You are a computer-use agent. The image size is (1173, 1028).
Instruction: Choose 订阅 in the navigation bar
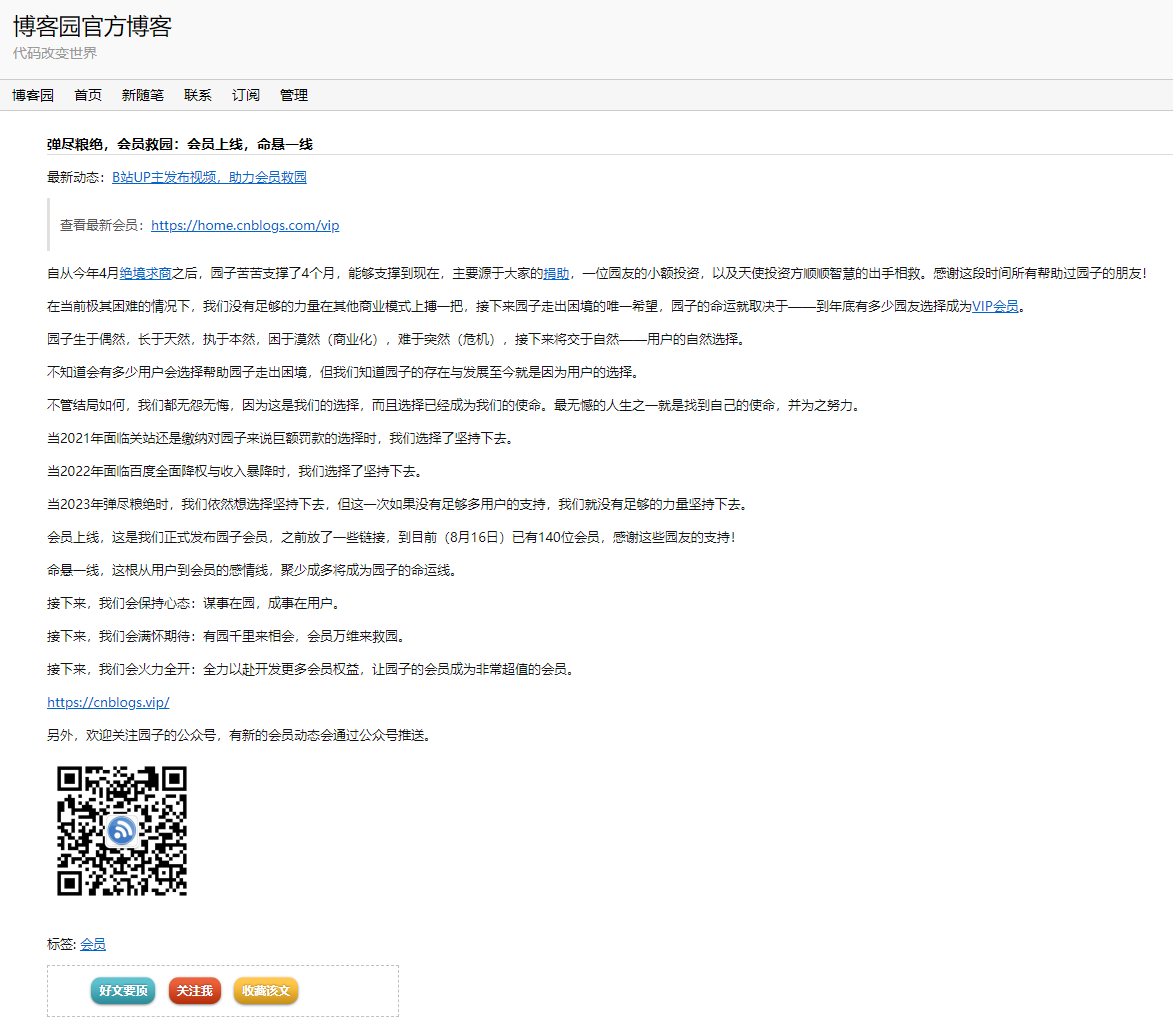[245, 95]
